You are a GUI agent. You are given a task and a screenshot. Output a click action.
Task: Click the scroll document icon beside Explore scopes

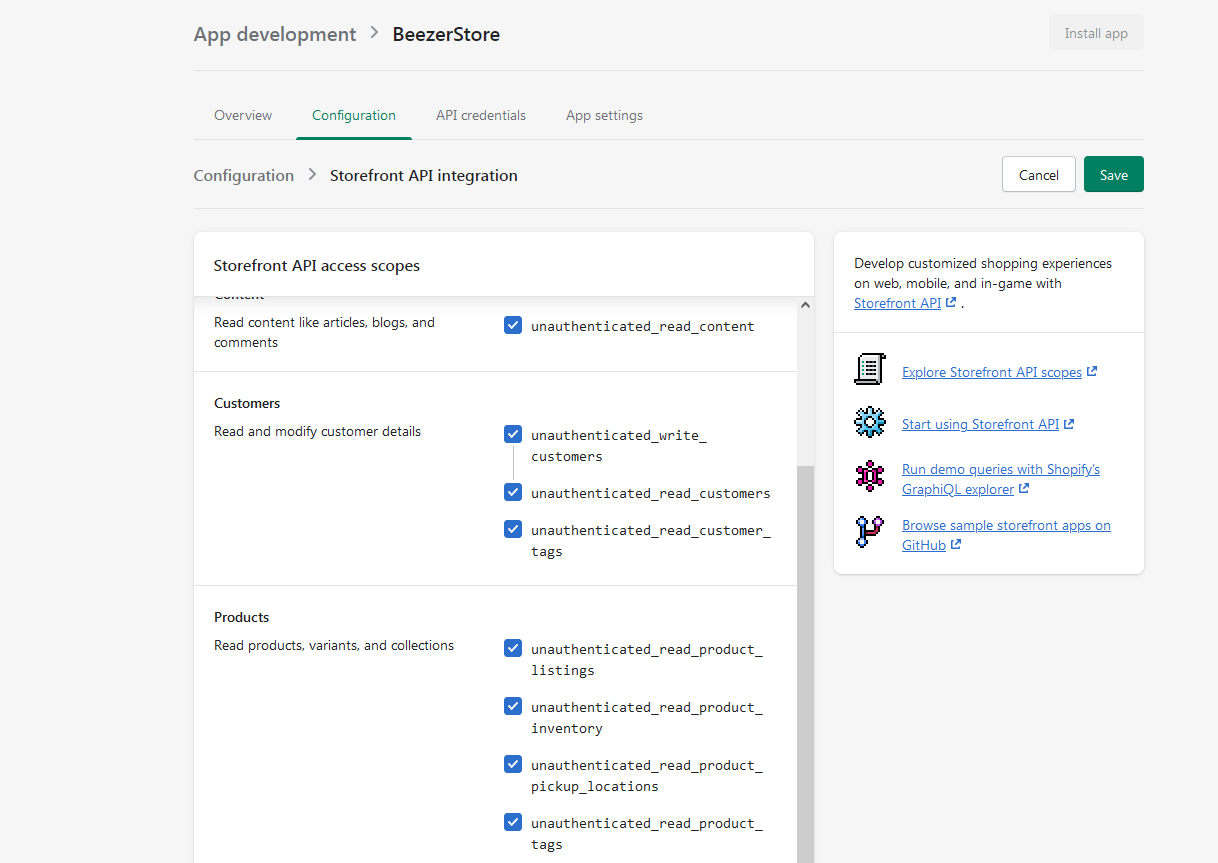869,369
